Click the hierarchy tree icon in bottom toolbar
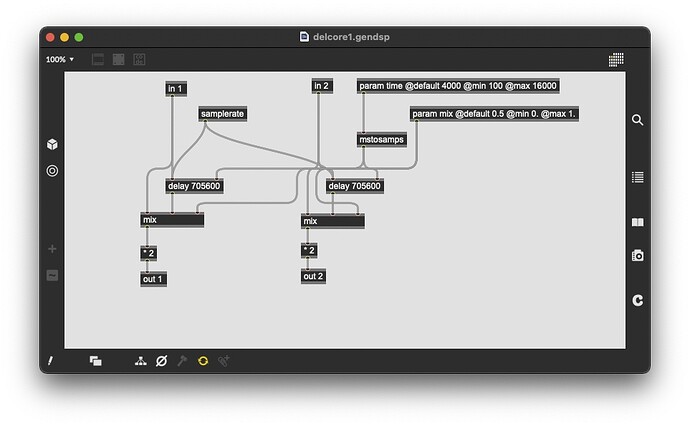690x426 pixels. tap(140, 361)
